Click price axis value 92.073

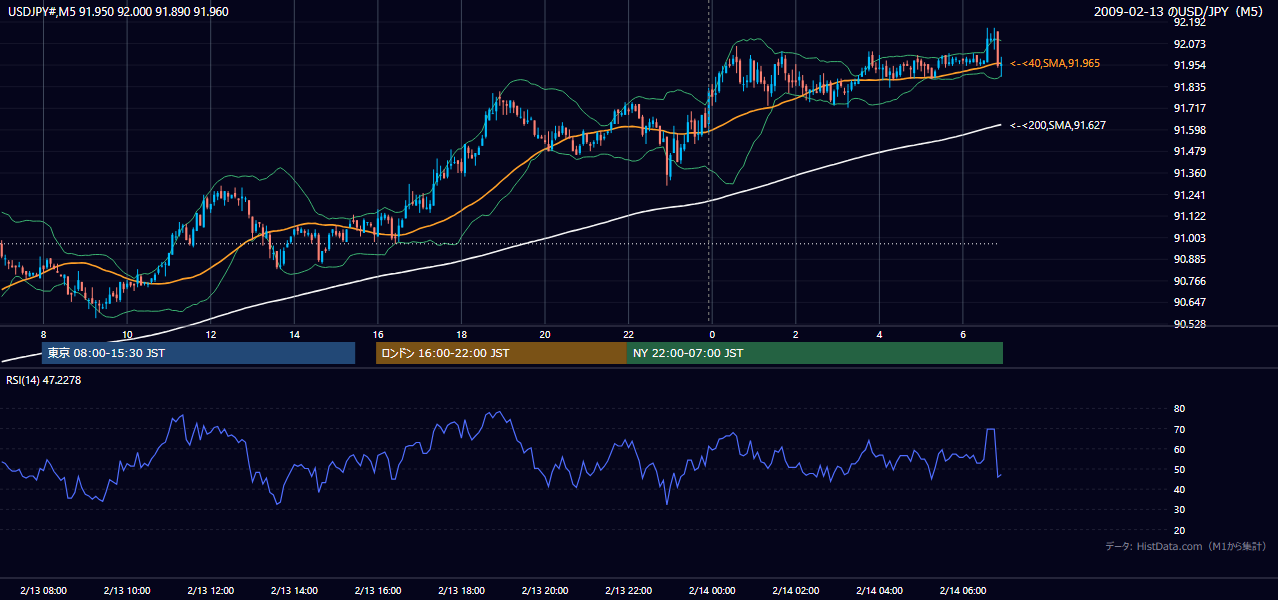[x=1190, y=44]
